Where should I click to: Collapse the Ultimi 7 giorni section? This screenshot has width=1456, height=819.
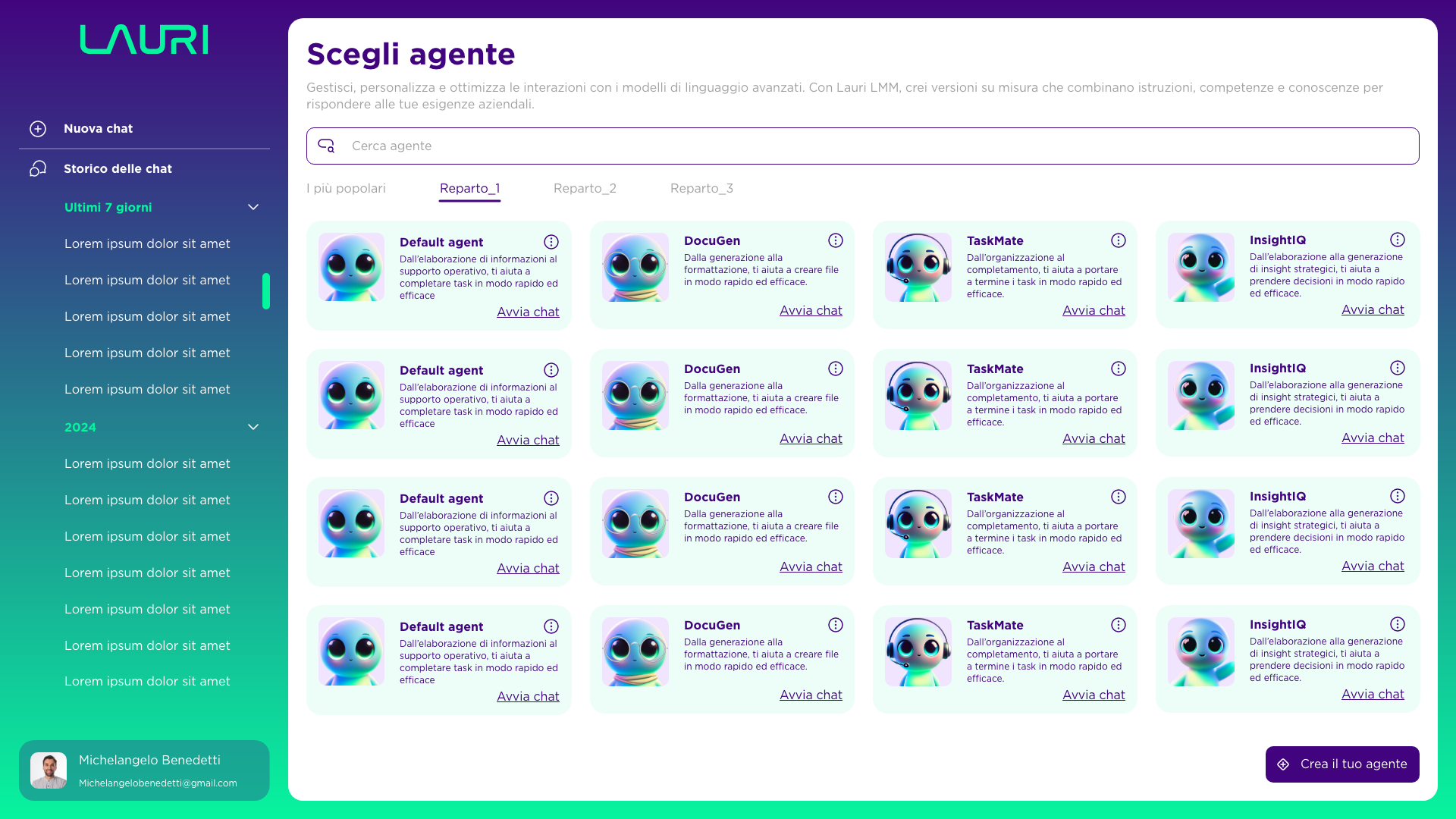click(253, 207)
